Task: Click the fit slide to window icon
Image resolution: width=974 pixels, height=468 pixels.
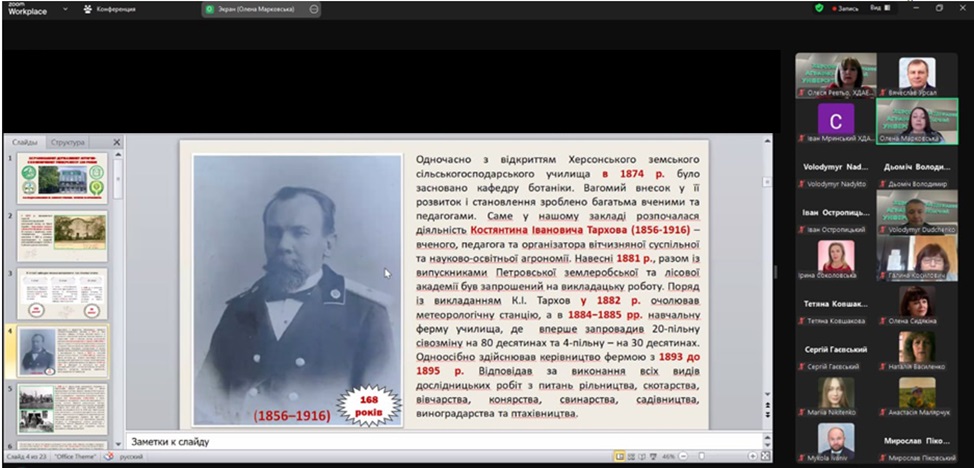Action: tap(765, 457)
